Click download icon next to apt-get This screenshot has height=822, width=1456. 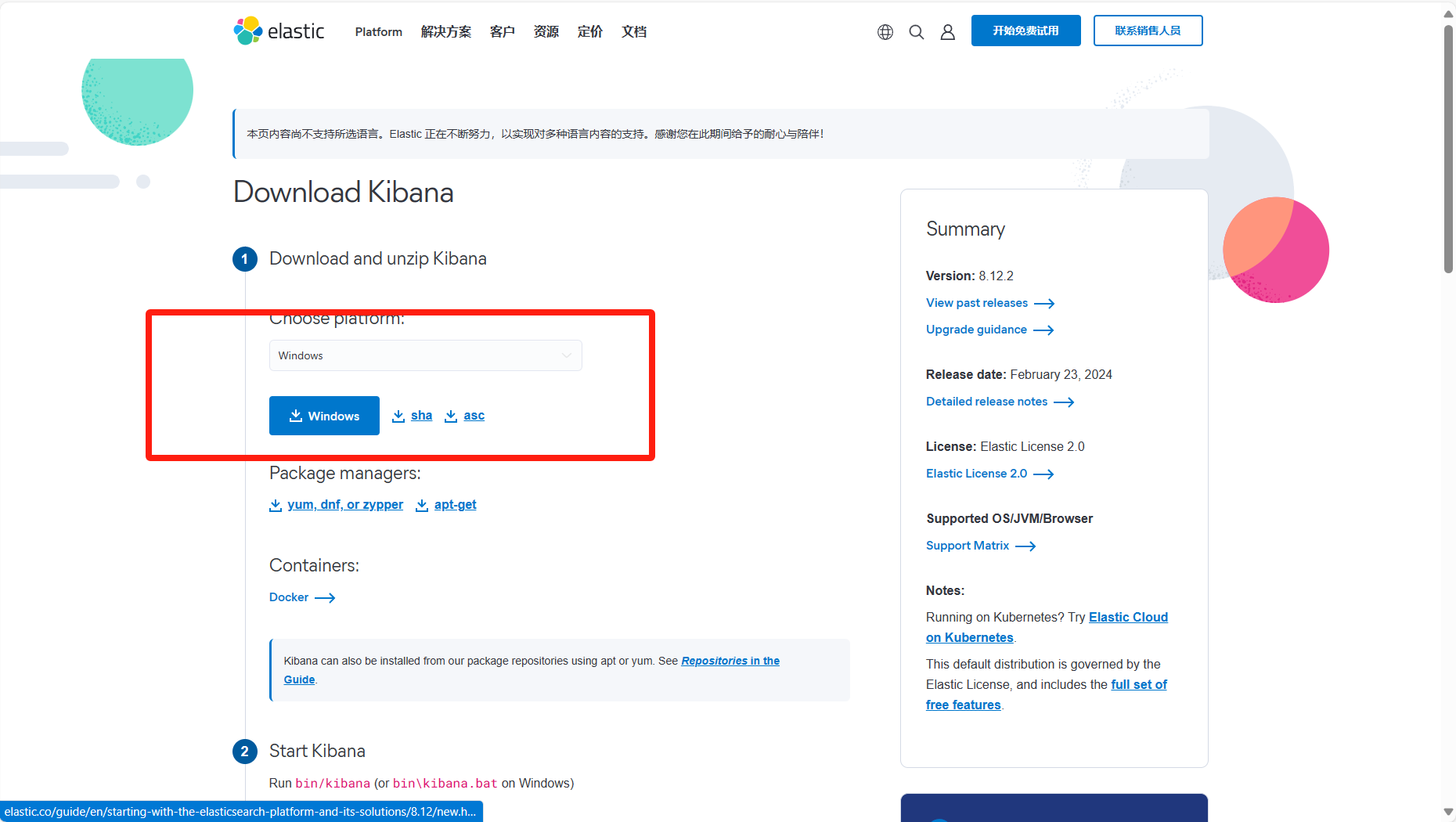click(x=422, y=505)
